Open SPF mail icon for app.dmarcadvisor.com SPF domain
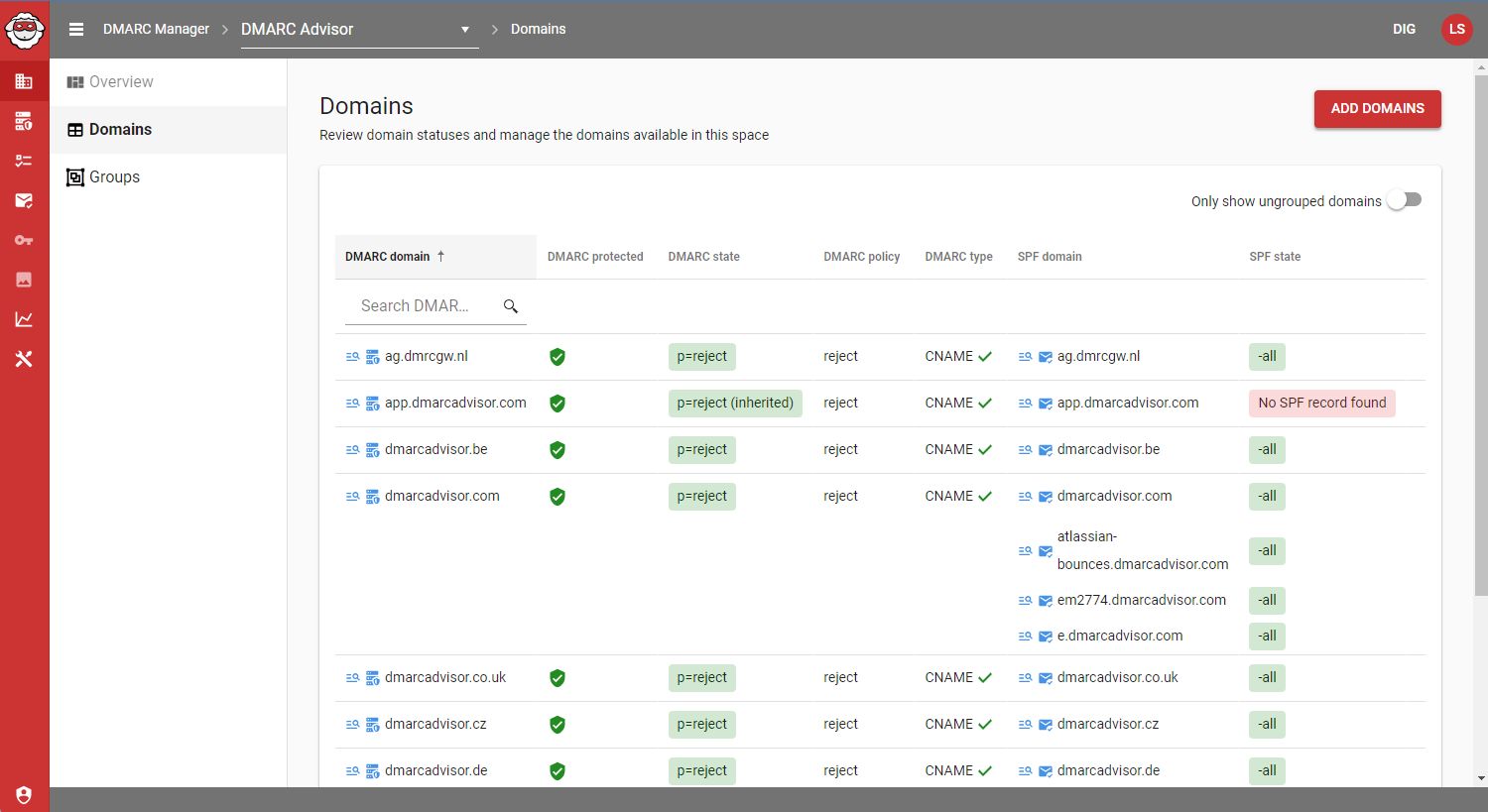The width and height of the screenshot is (1488, 812). pyautogui.click(x=1046, y=404)
